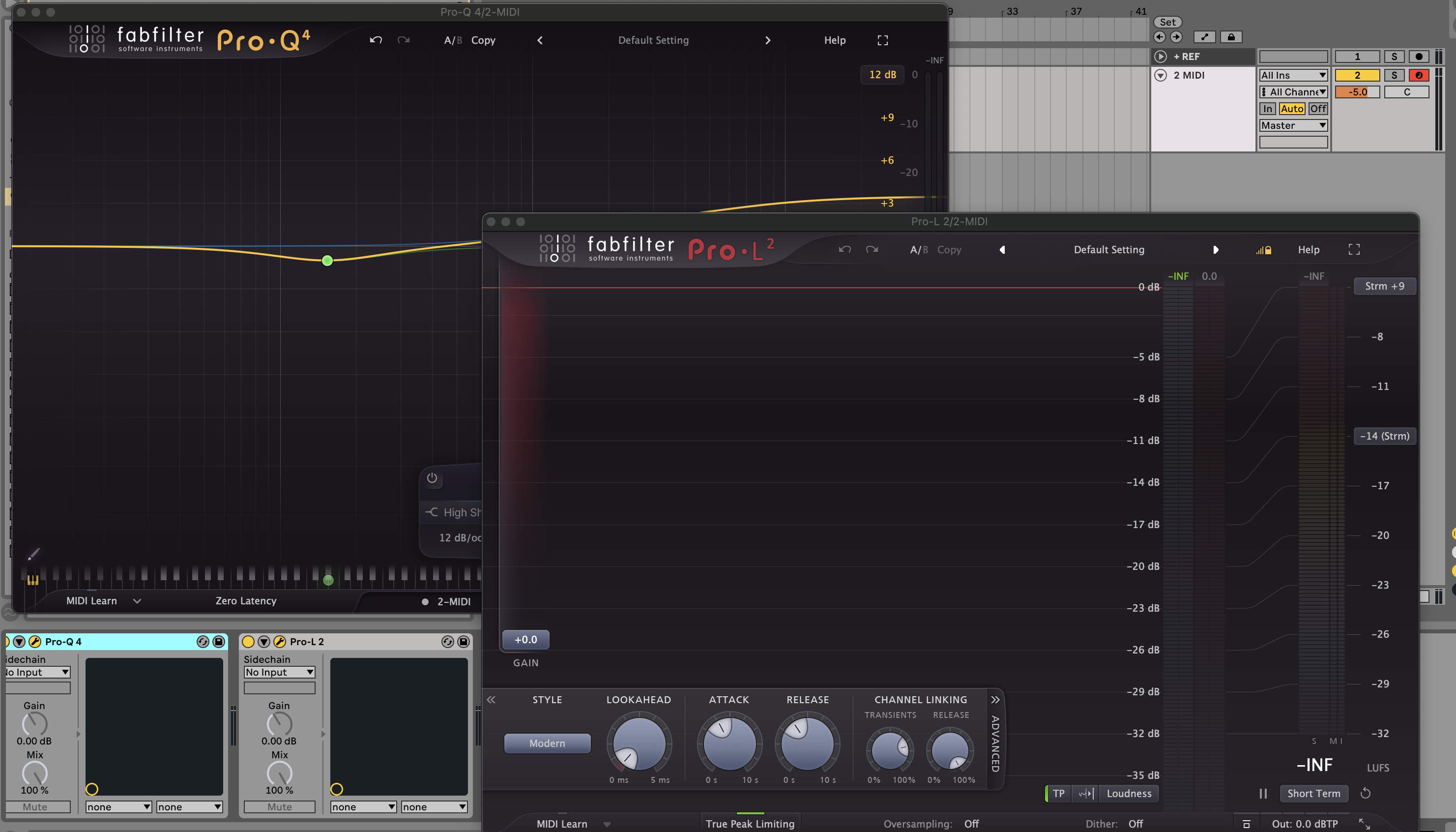Click the Loudness button
The width and height of the screenshot is (1456, 832).
[x=1129, y=793]
